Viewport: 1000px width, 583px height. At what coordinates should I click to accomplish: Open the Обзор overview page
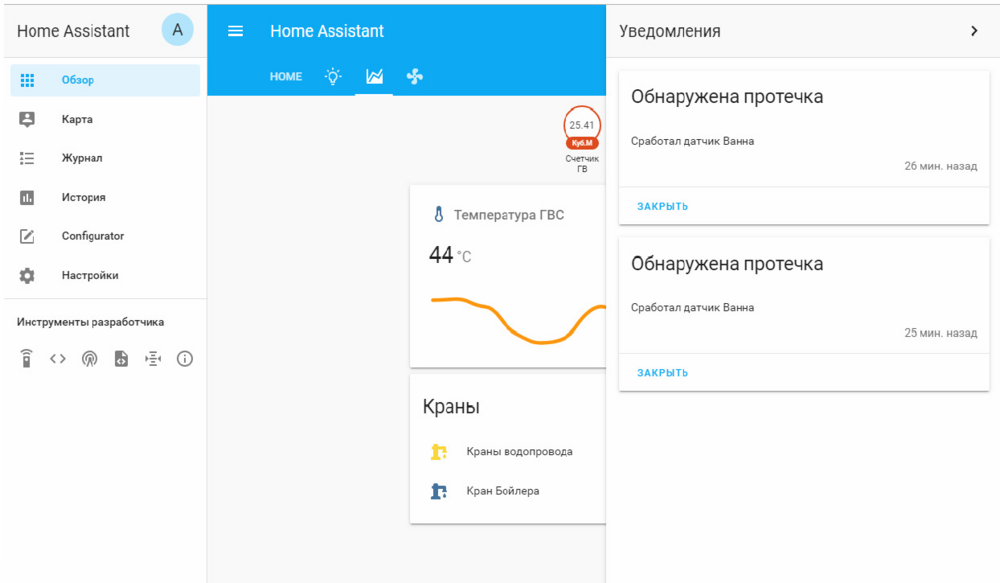pos(105,80)
